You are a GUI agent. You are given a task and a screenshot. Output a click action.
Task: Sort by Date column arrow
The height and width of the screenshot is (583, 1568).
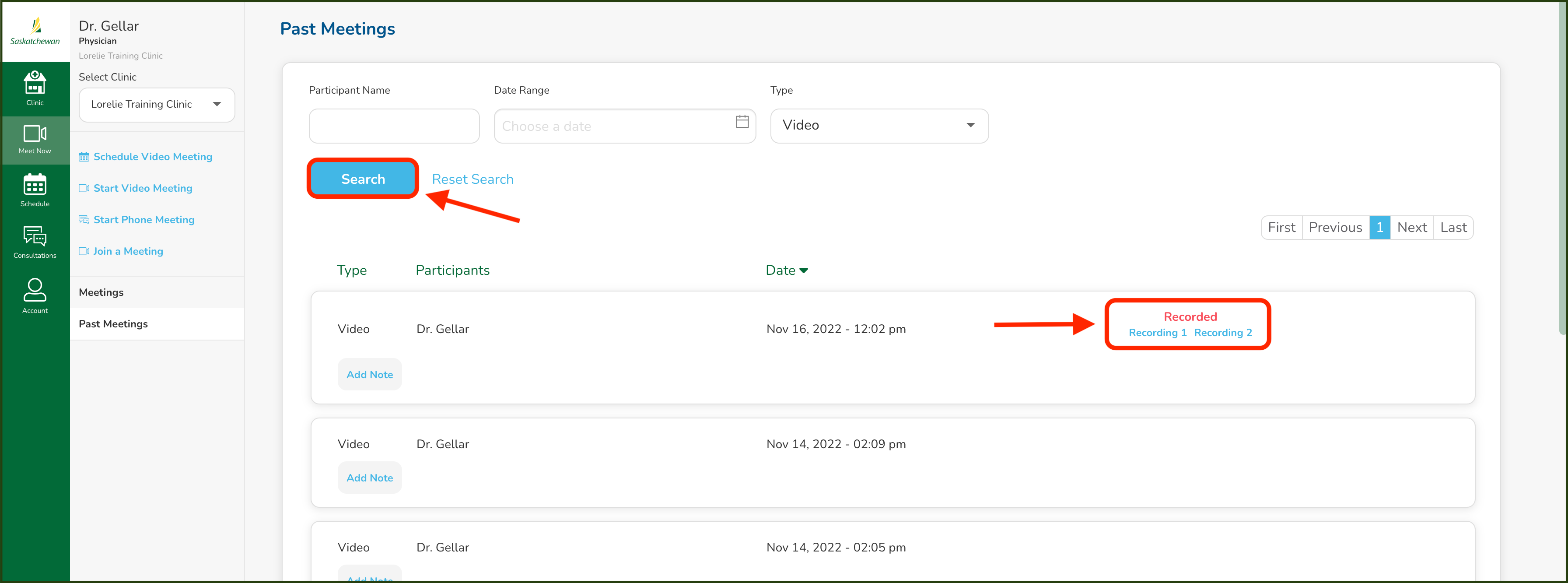click(804, 270)
